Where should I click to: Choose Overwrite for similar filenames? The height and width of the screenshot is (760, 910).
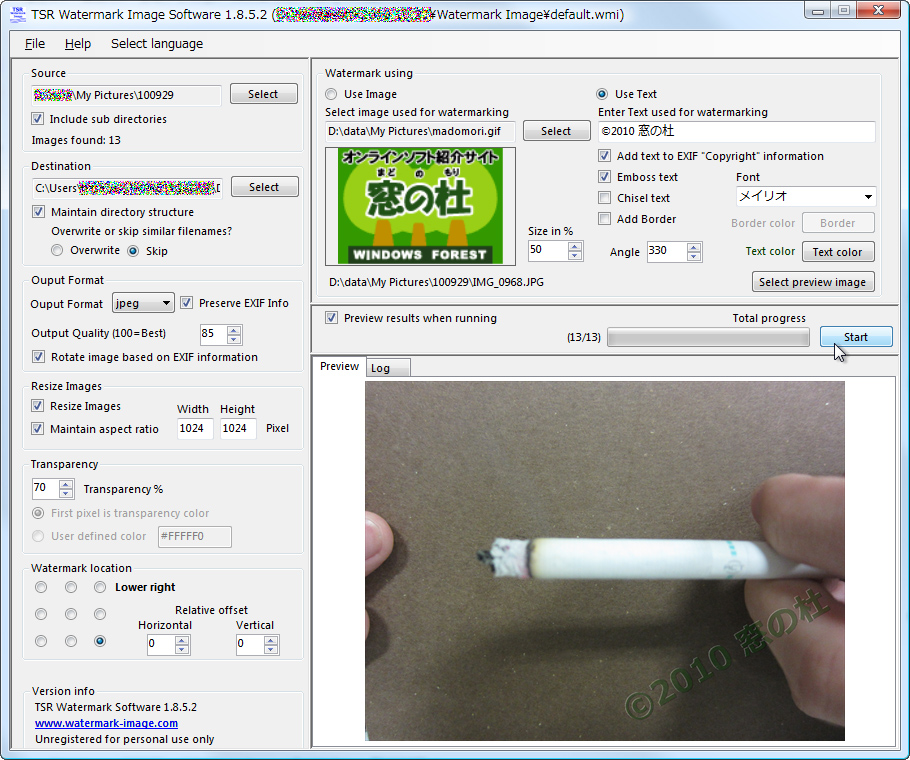(x=58, y=250)
